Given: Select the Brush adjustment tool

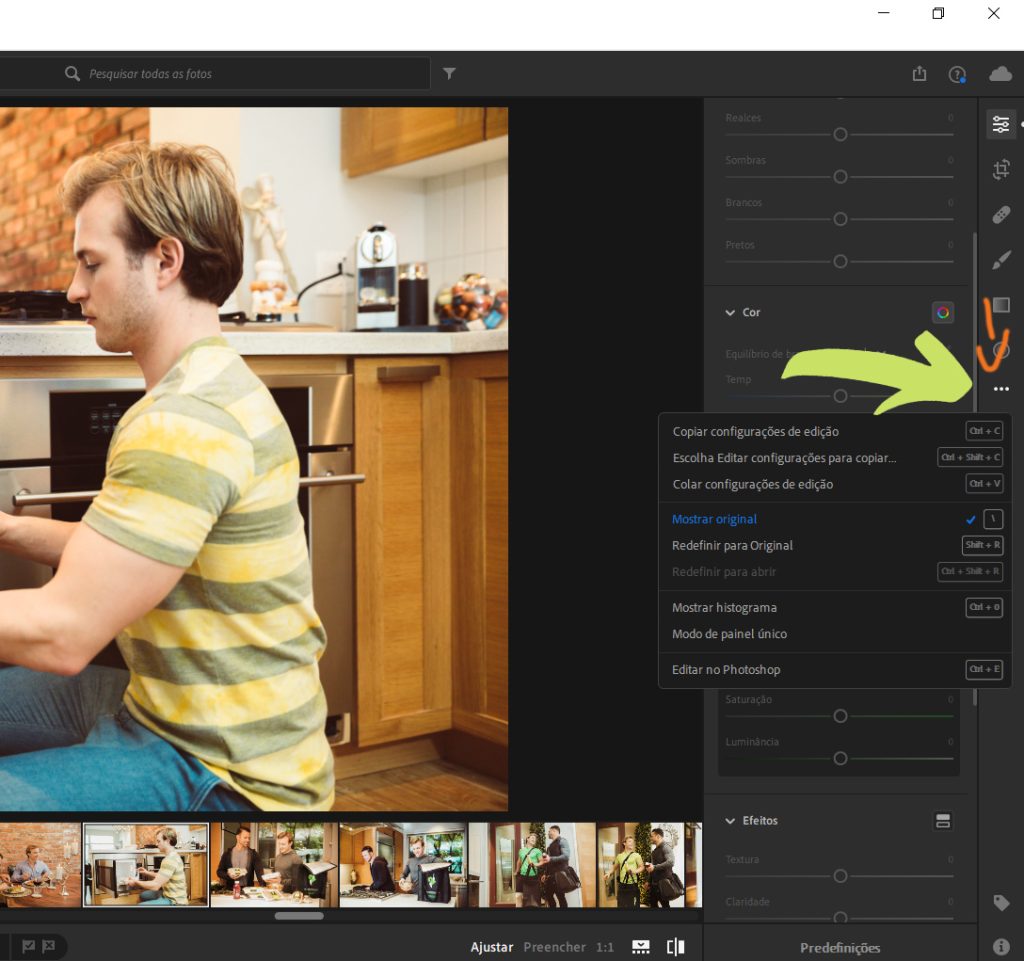Looking at the screenshot, I should click(1000, 261).
